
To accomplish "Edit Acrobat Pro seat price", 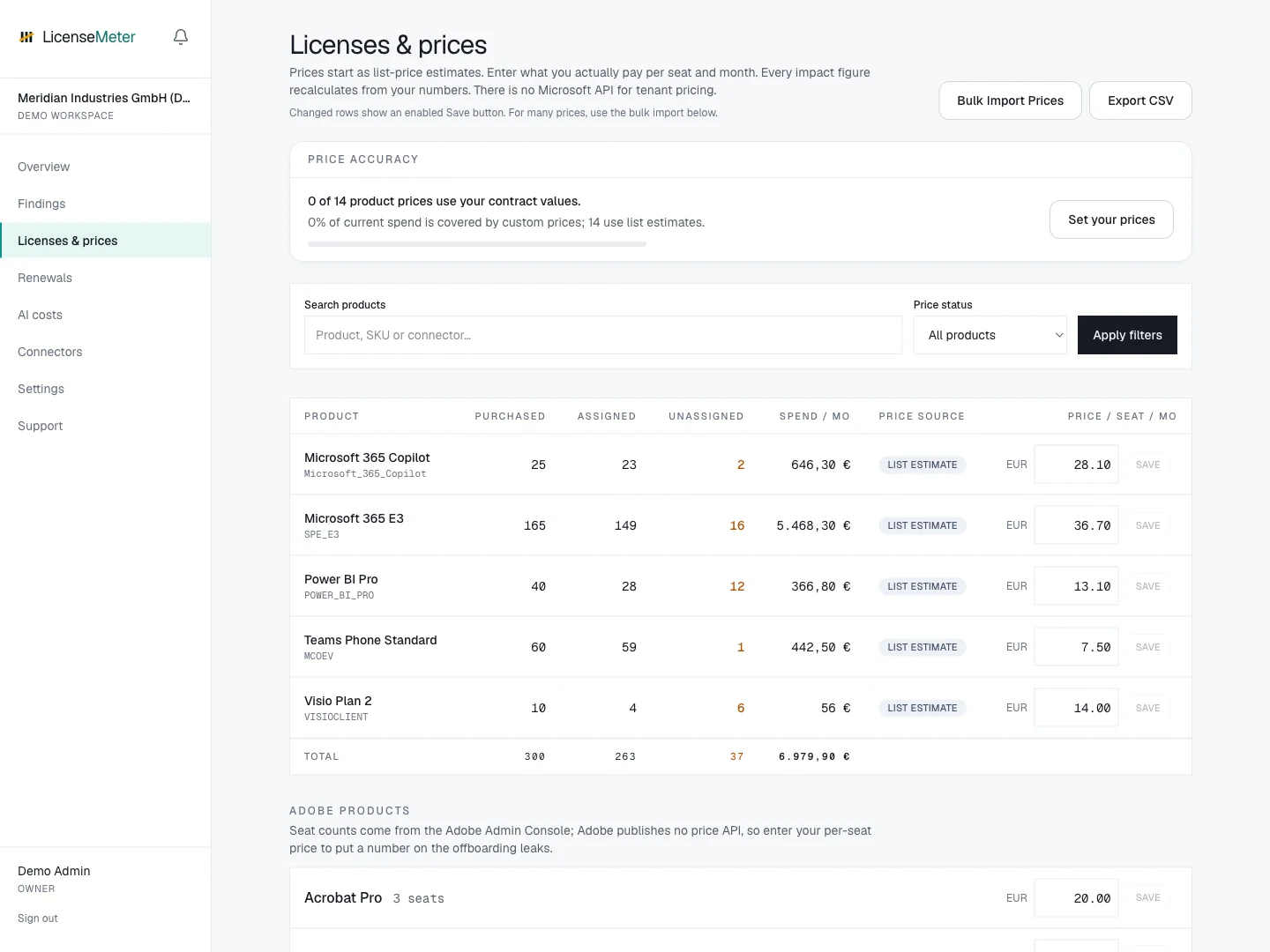I will (x=1076, y=898).
